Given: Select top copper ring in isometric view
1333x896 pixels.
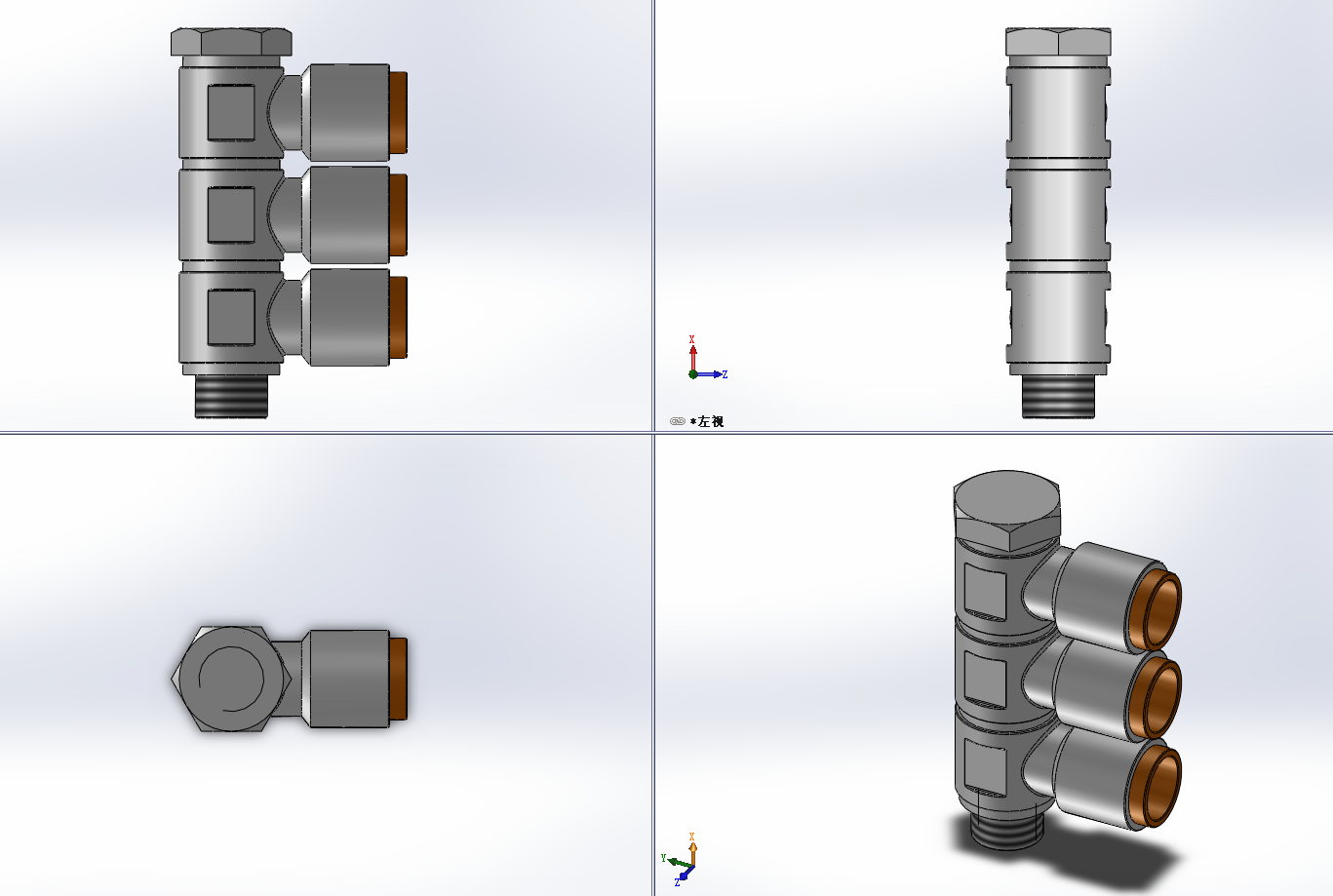Looking at the screenshot, I should (x=1157, y=611).
